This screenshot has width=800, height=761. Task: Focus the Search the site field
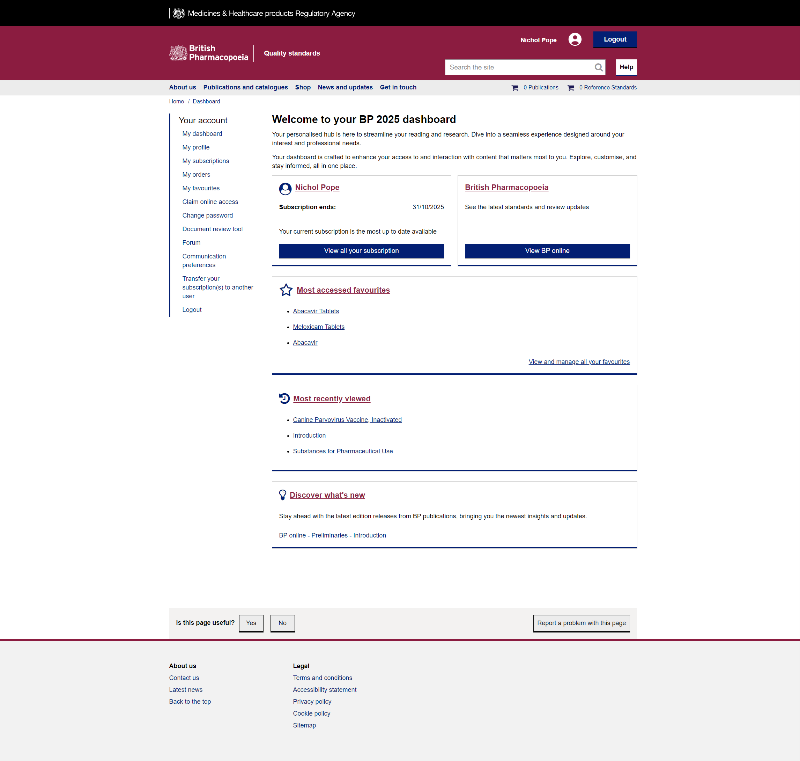point(518,68)
